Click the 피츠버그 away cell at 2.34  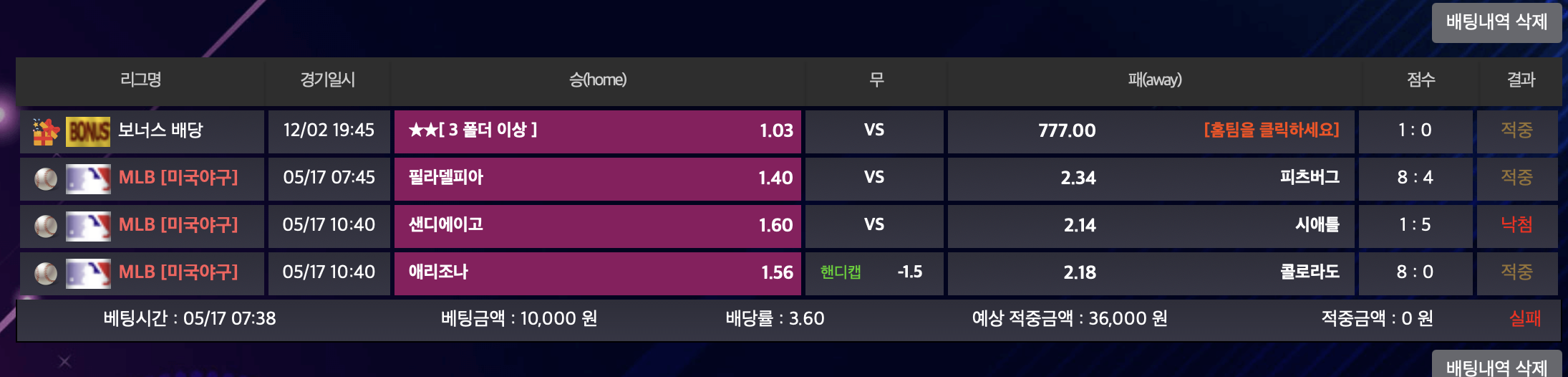point(1151,178)
